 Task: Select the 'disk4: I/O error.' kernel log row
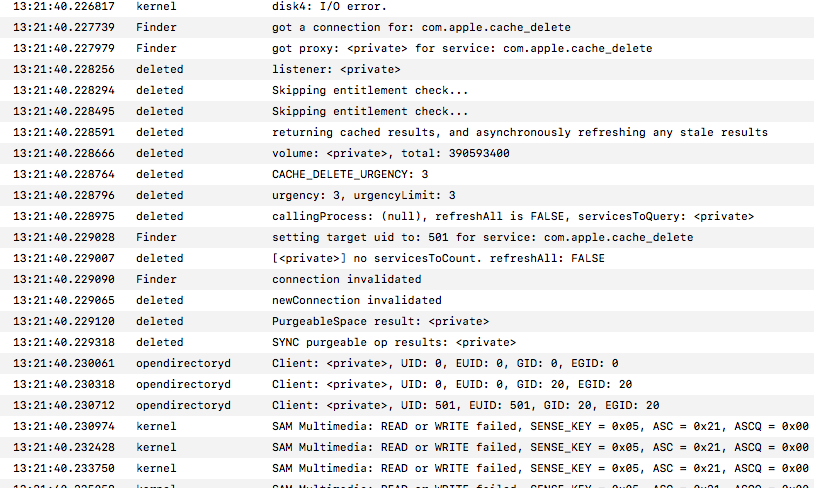pyautogui.click(x=328, y=6)
